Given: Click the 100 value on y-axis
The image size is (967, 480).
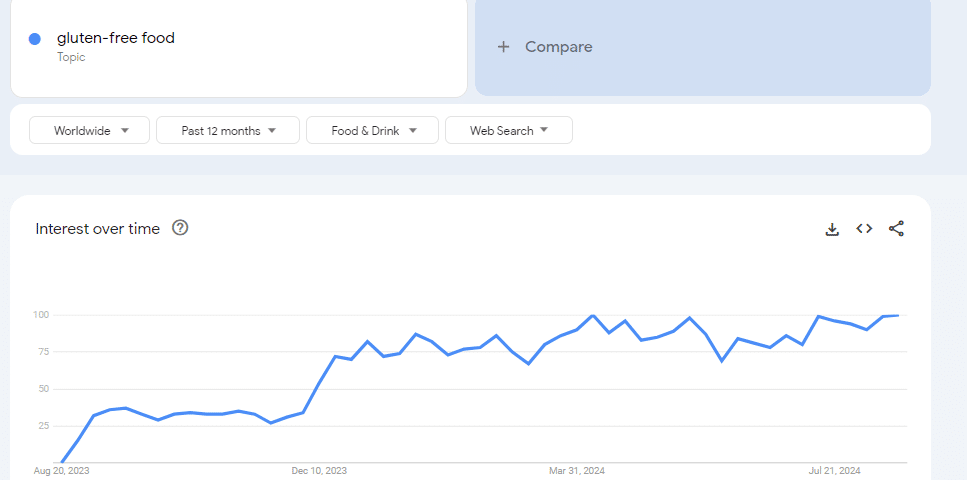Looking at the screenshot, I should pyautogui.click(x=41, y=315).
